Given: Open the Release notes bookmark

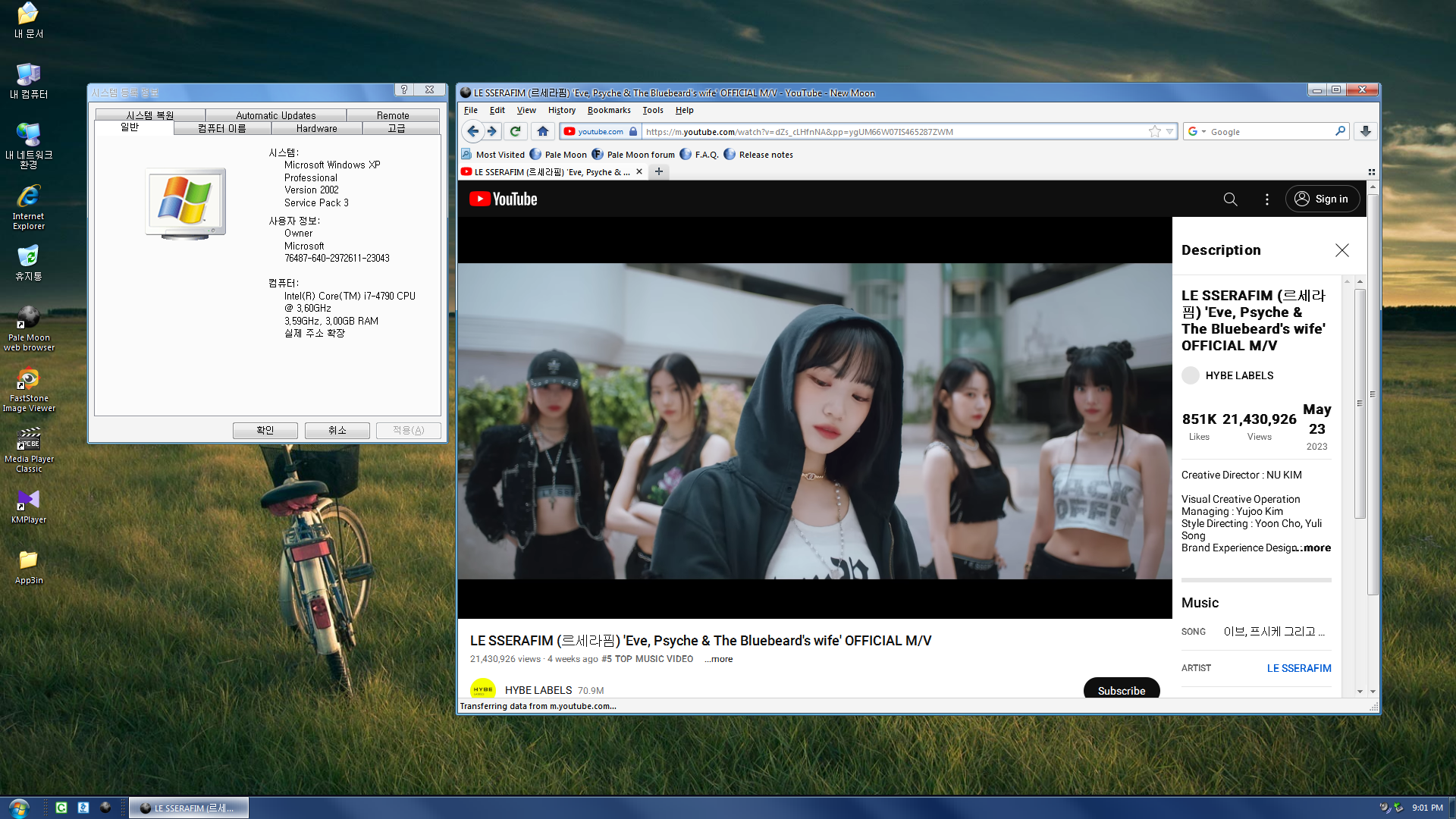Looking at the screenshot, I should pyautogui.click(x=758, y=155).
